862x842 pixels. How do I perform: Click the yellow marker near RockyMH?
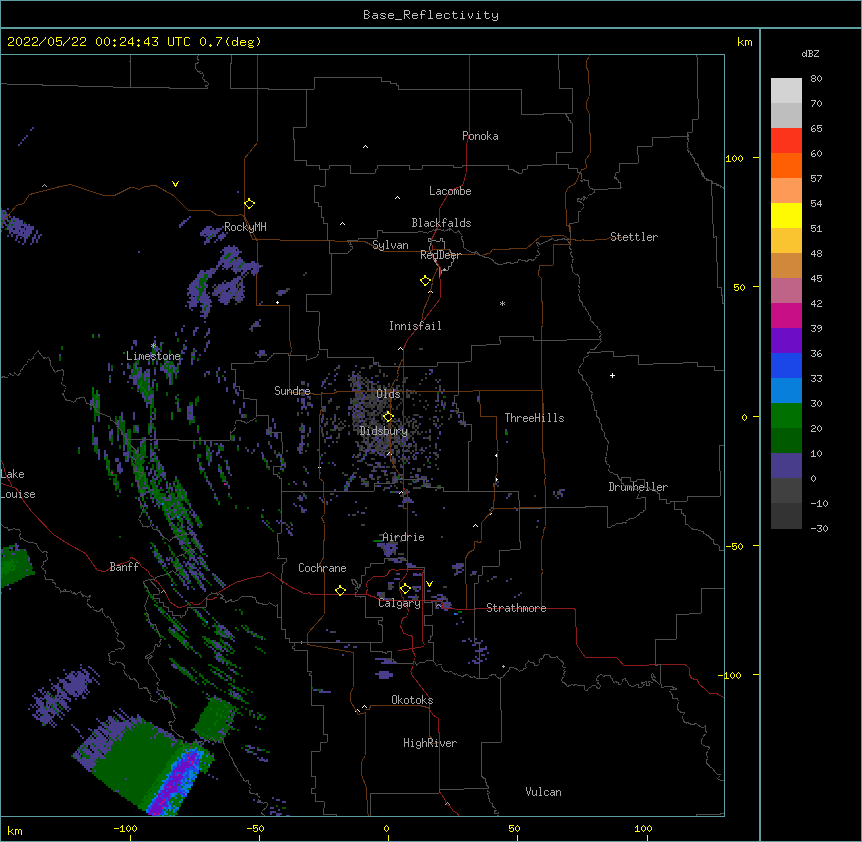[249, 203]
